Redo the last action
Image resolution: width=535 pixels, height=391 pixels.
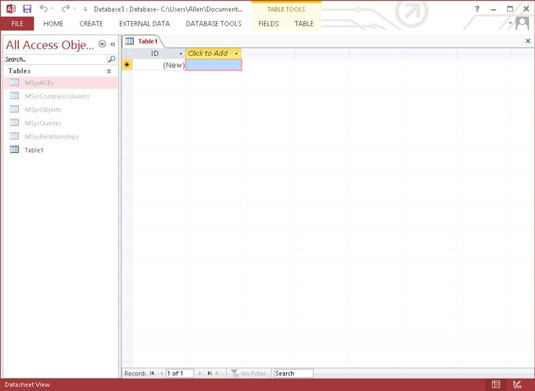click(66, 9)
